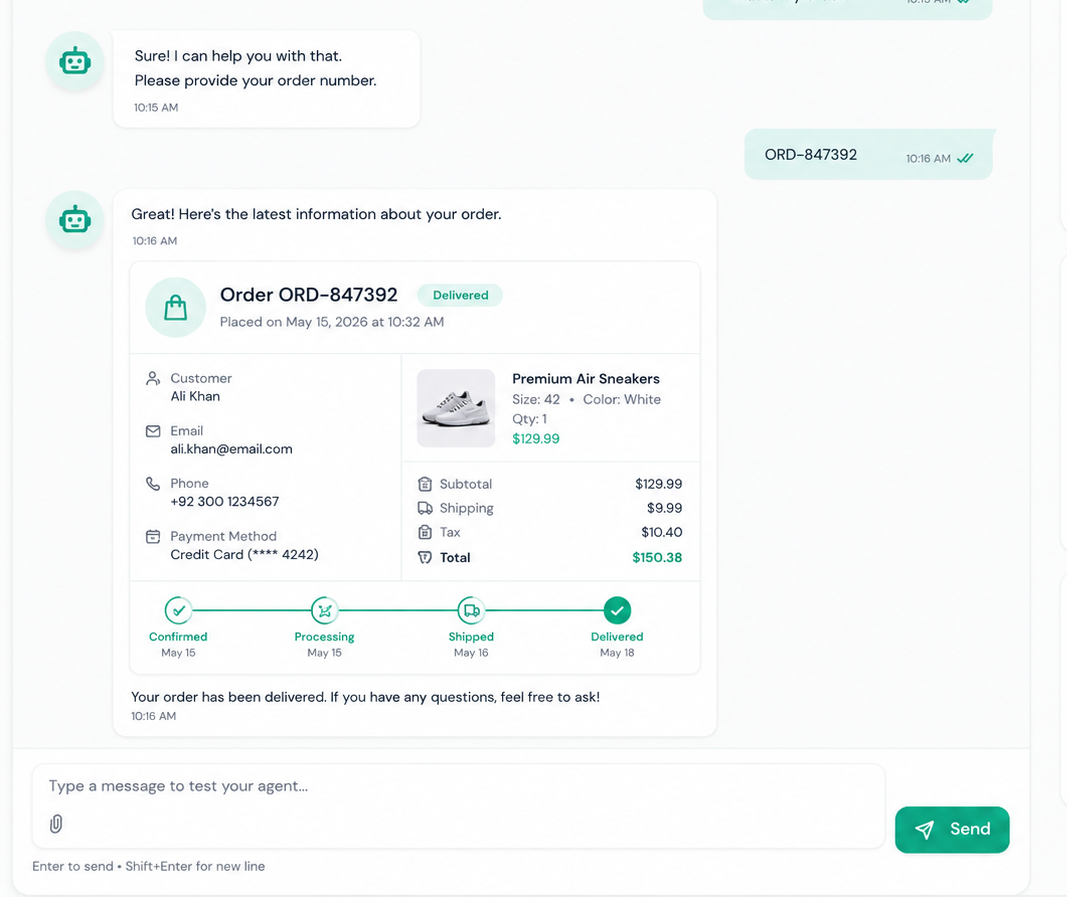The height and width of the screenshot is (898, 1067).
Task: Select the Delivered checkmark step marker
Action: pos(617,610)
